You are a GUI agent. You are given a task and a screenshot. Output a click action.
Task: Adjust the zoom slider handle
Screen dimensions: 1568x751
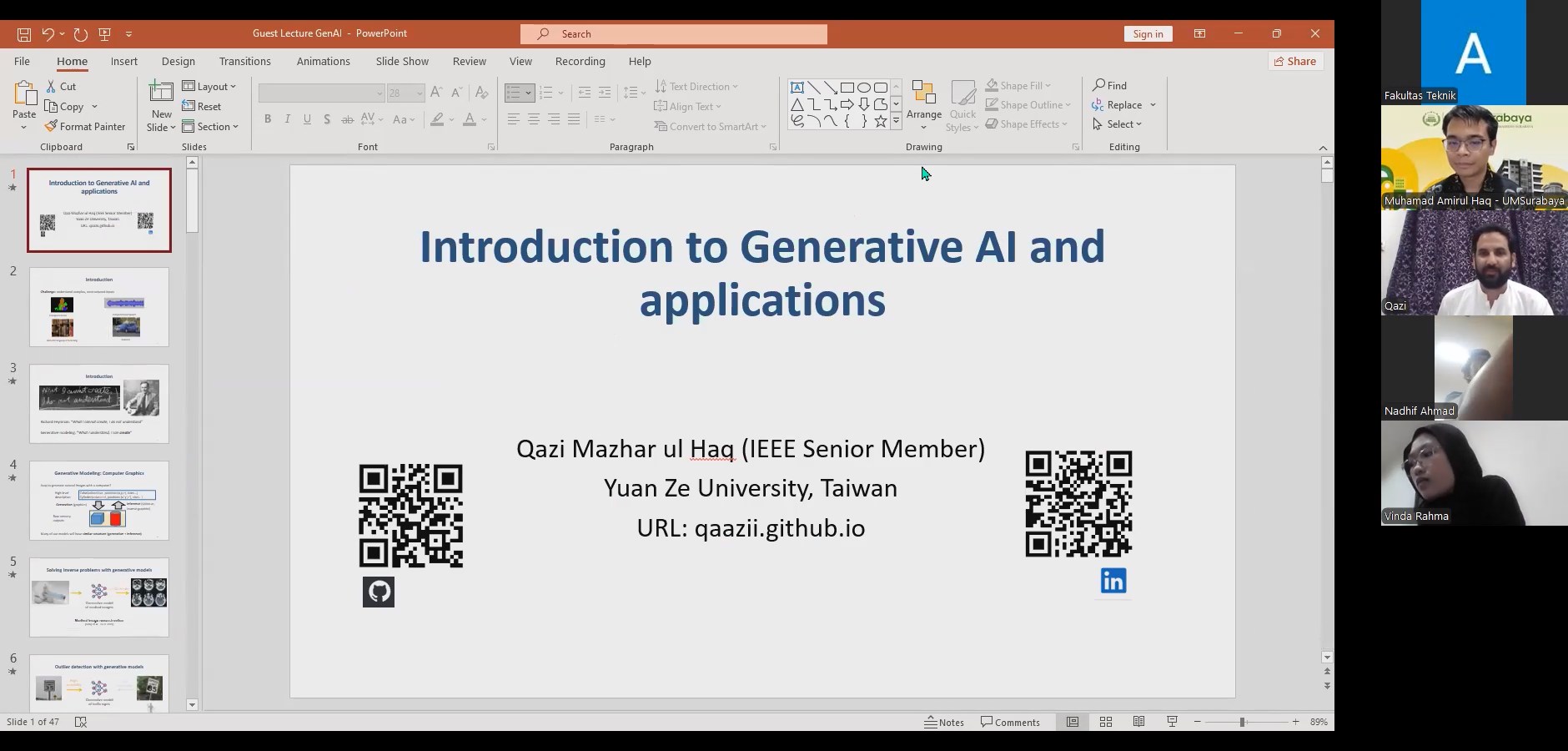[1242, 722]
